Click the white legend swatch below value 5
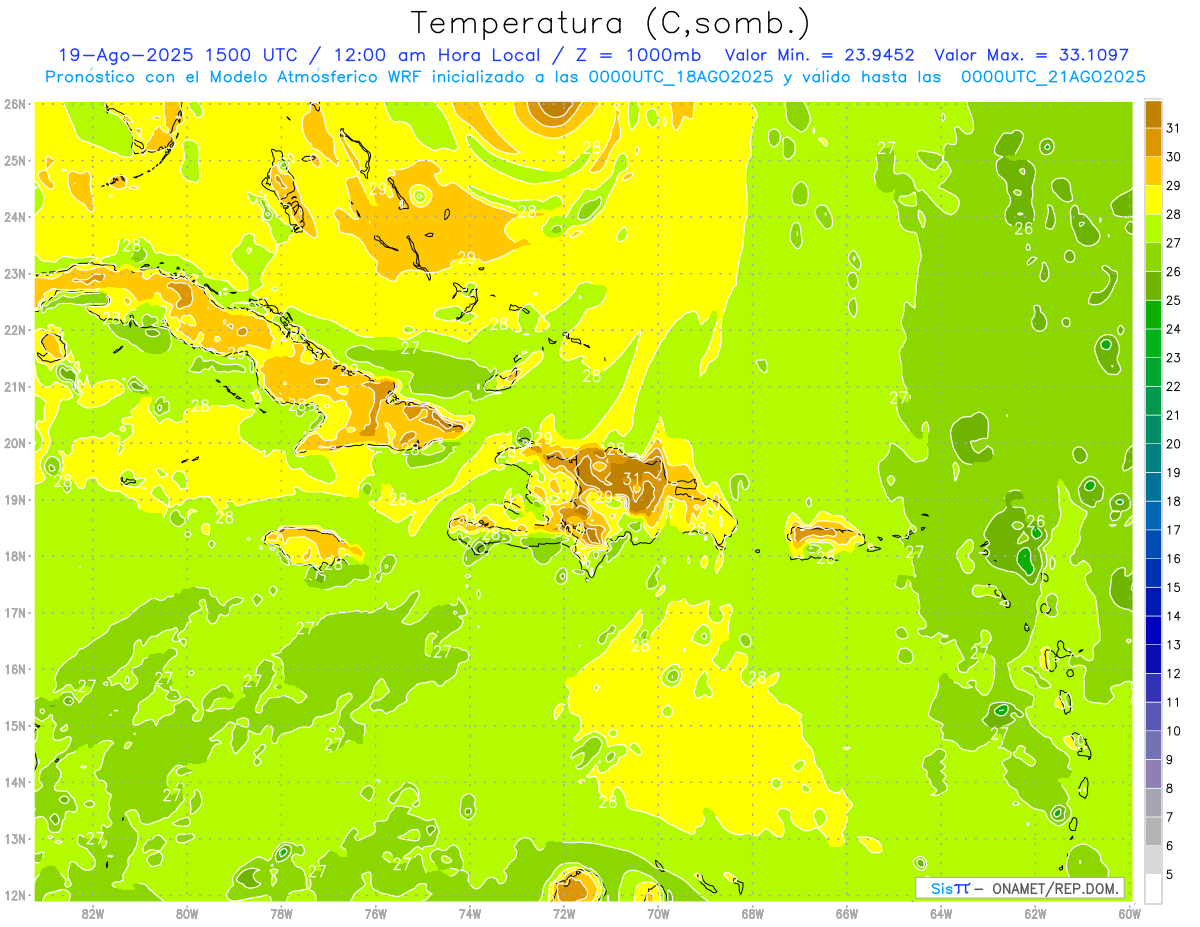1200x927 pixels. pos(1153,888)
